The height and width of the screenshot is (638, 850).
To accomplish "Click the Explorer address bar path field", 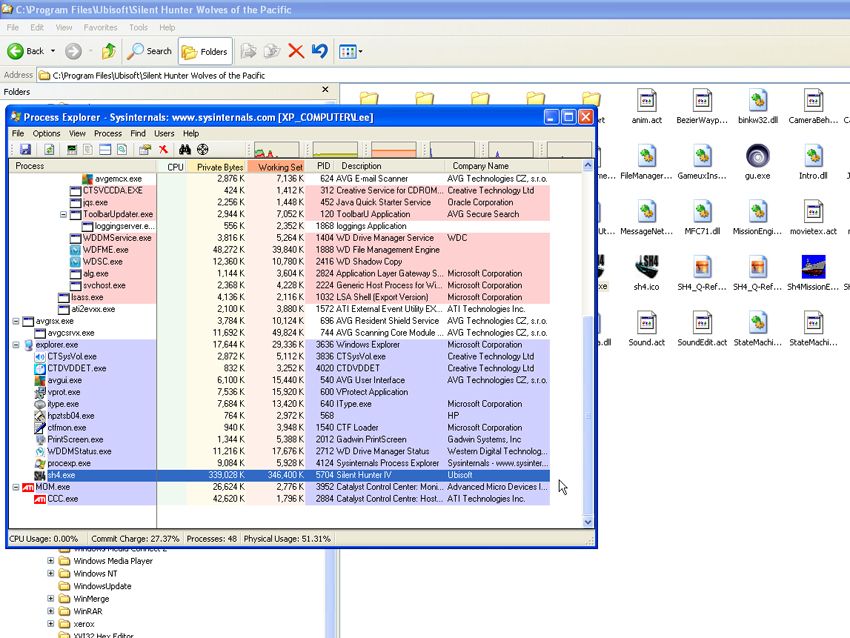I will [442, 75].
